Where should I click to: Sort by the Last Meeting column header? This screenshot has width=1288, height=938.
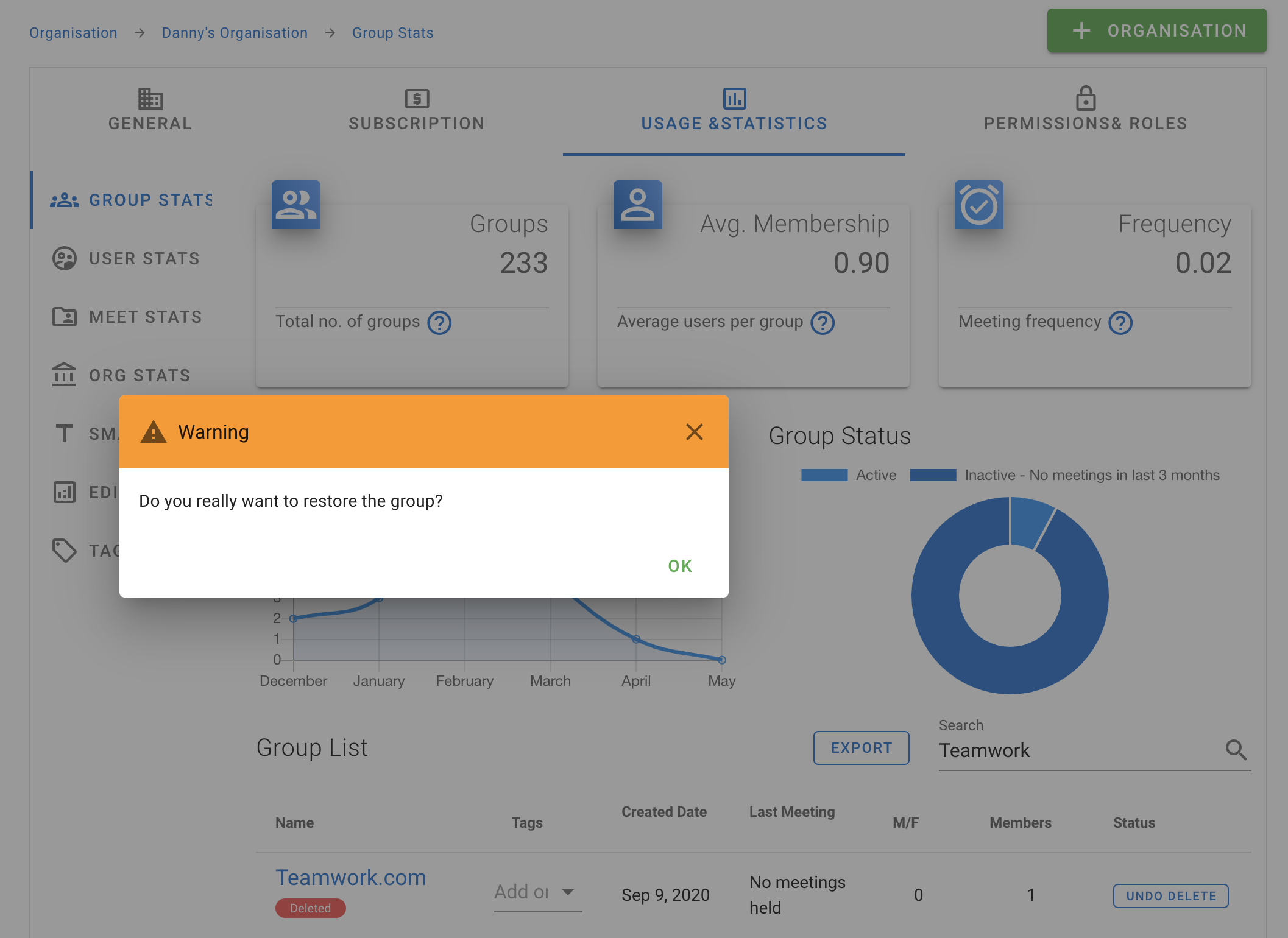point(792,812)
